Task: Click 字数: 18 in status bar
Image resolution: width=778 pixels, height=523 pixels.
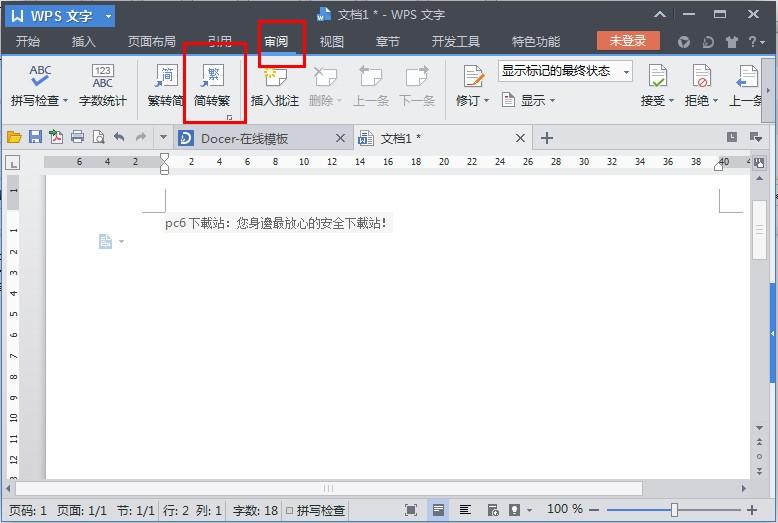Action: click(255, 510)
